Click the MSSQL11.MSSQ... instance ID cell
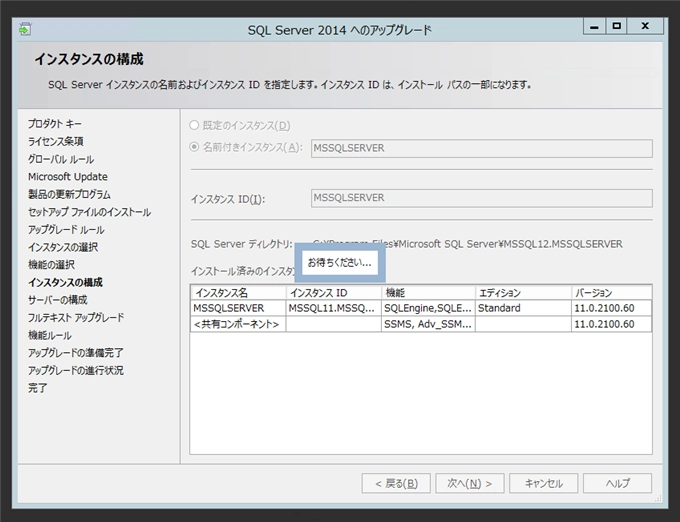The height and width of the screenshot is (522, 680). click(333, 308)
